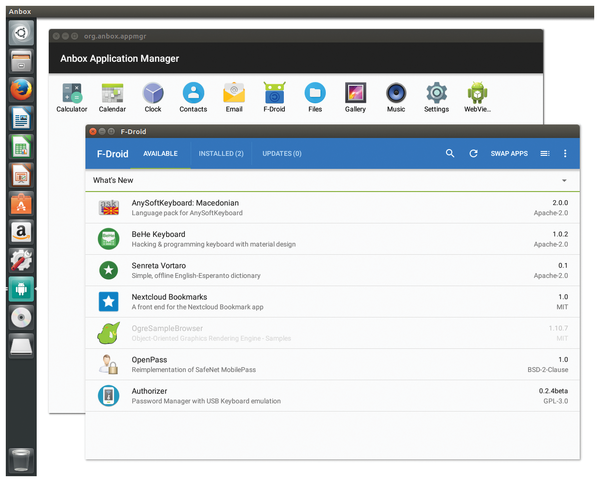Open the Senreta Vortaro app entry
The width and height of the screenshot is (600, 482).
pyautogui.click(x=332, y=270)
